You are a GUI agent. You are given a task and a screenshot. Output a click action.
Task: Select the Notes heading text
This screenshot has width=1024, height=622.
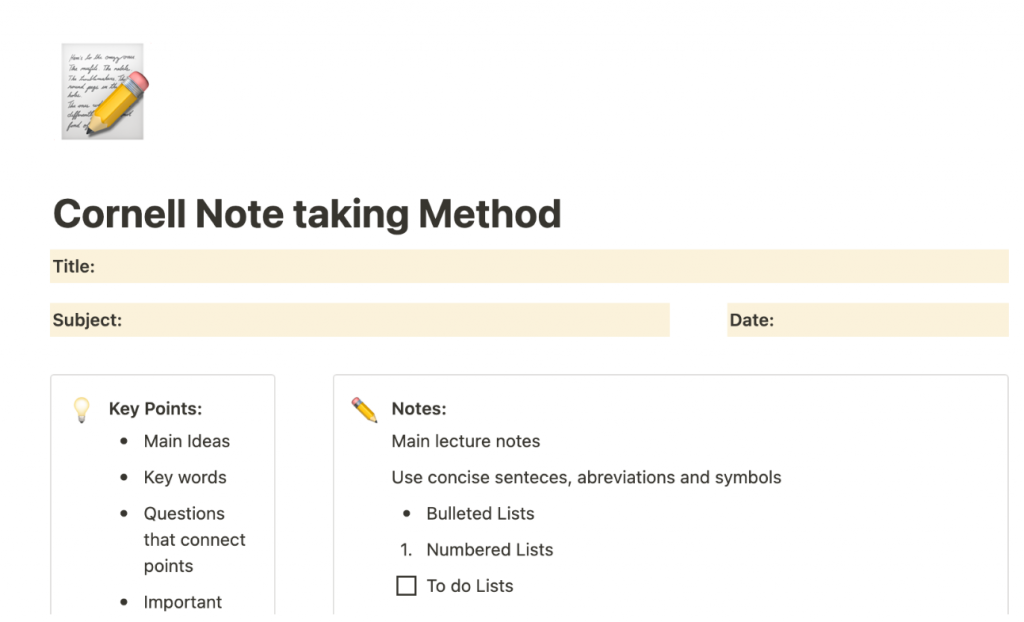[418, 409]
